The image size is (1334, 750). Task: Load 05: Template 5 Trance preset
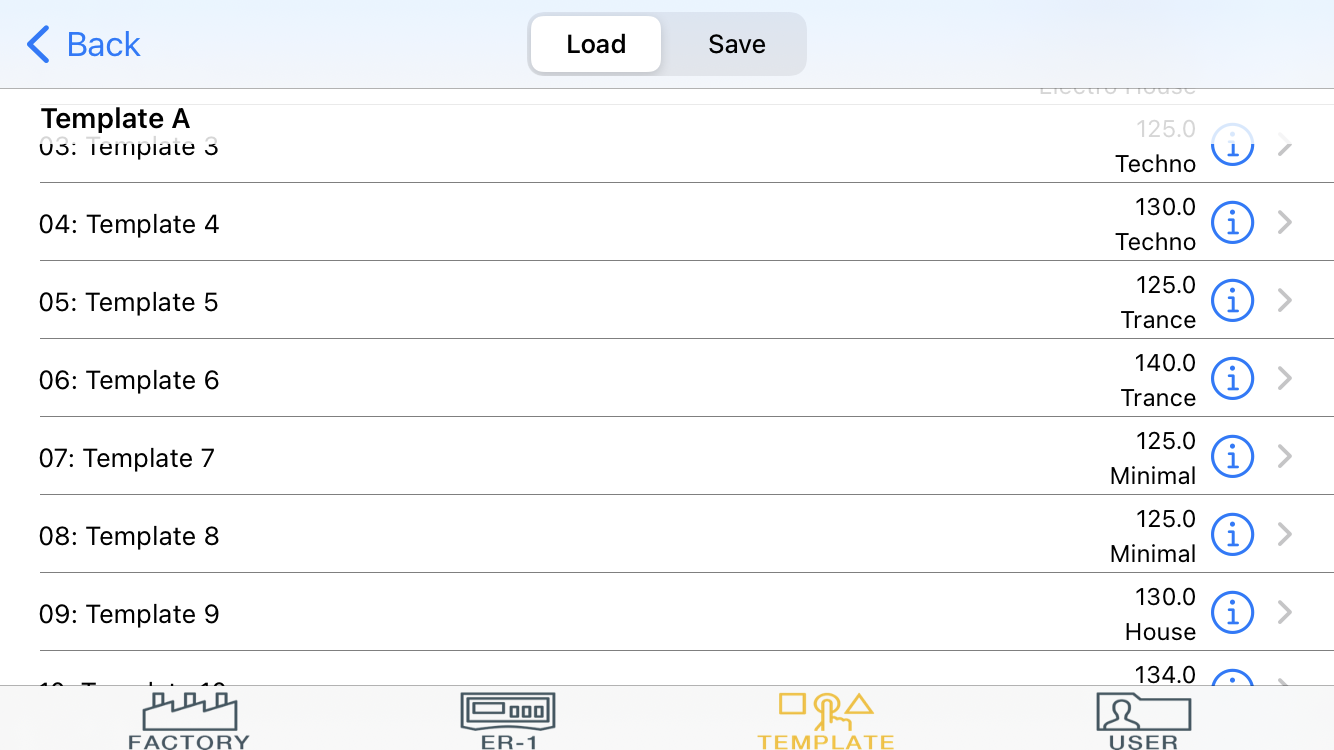click(667, 301)
